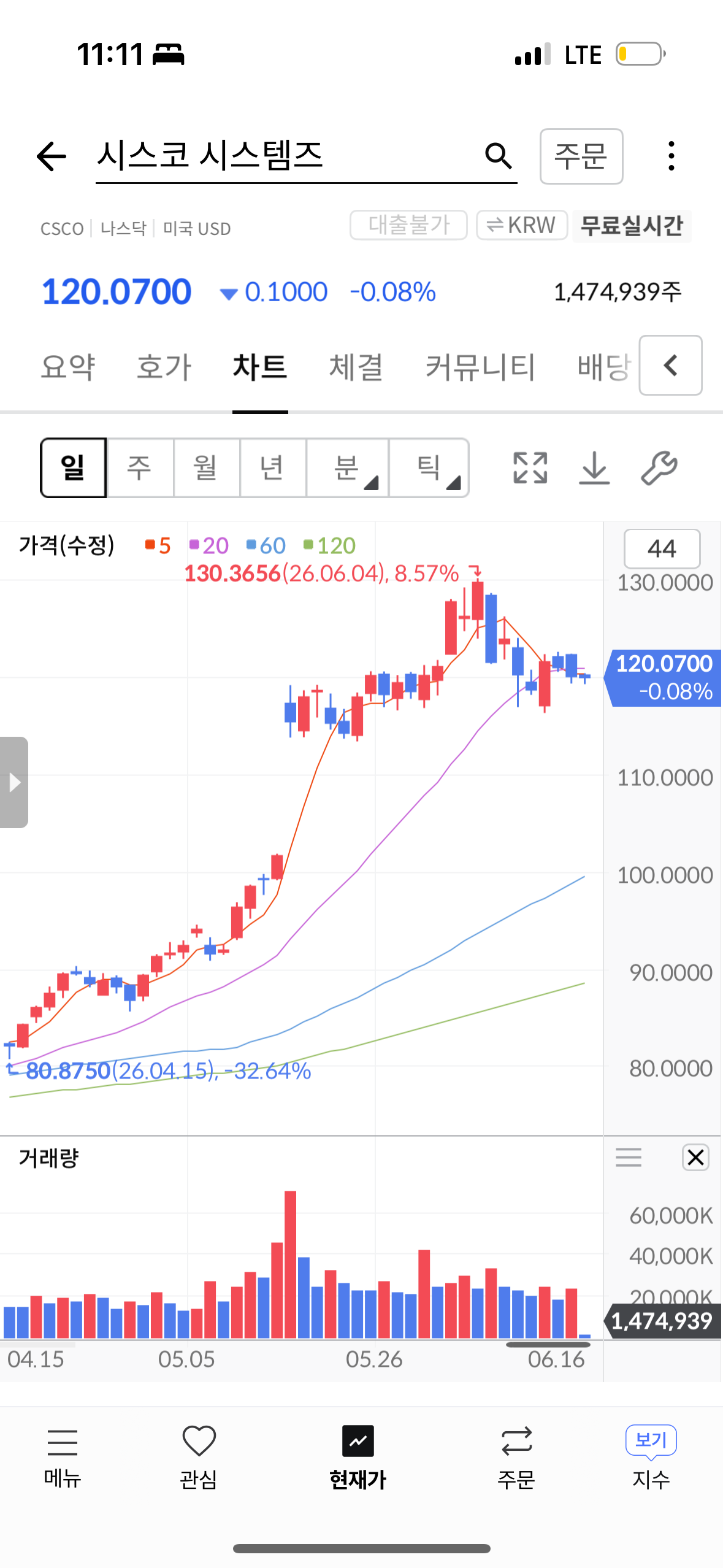The image size is (723, 1568).
Task: Open the 틱 tick interval dropdown
Action: 429,468
